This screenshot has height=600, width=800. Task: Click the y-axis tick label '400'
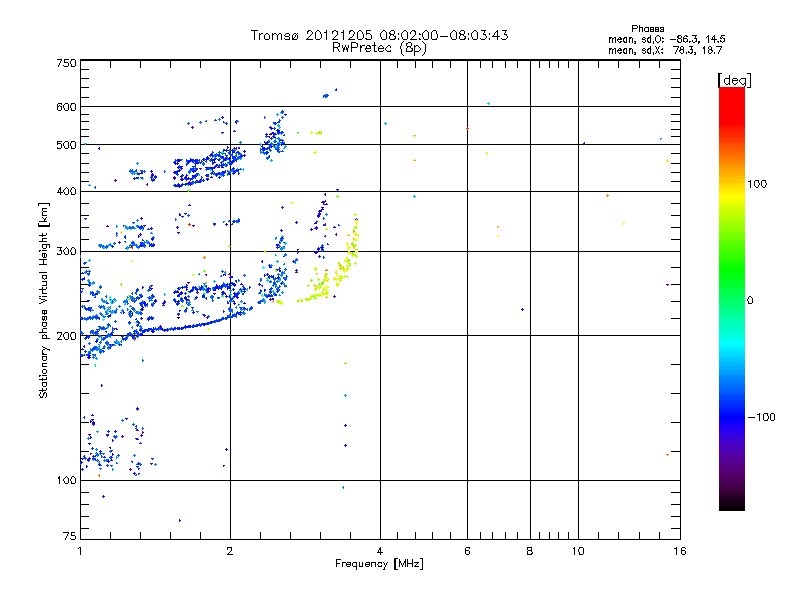tap(67, 191)
